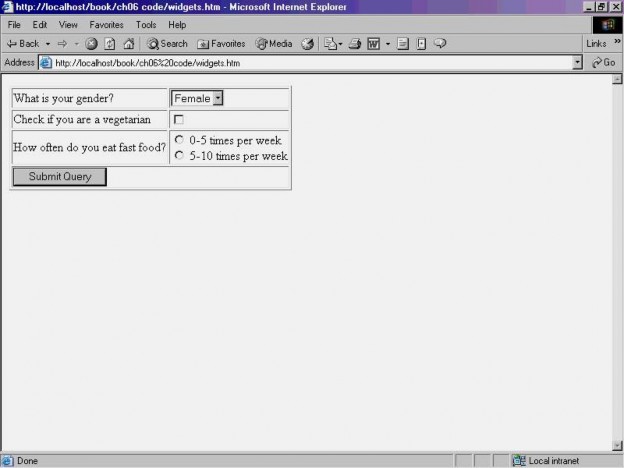Open the Tools menu
Screen dimensions: 624x468
(146, 24)
